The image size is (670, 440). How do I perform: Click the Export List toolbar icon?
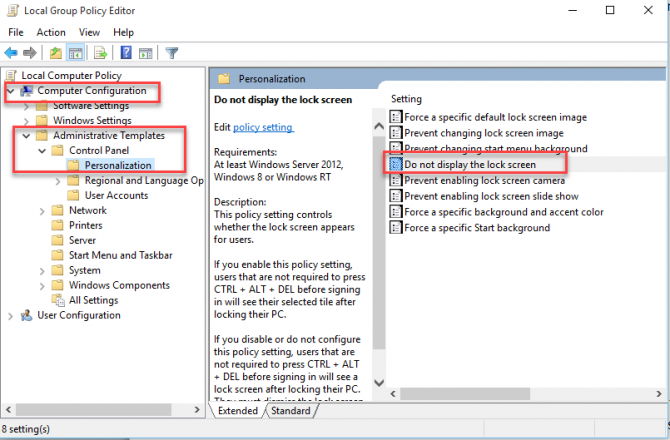[x=100, y=53]
